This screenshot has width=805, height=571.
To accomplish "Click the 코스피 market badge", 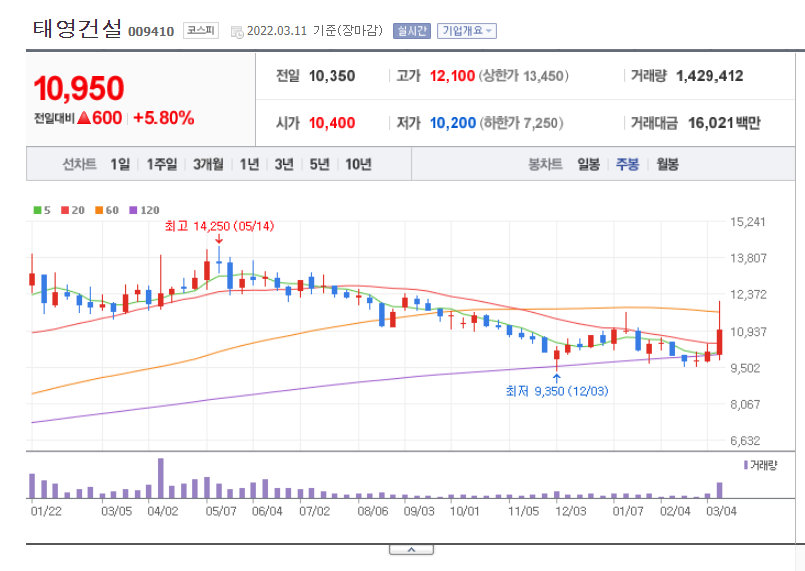I will coord(201,31).
